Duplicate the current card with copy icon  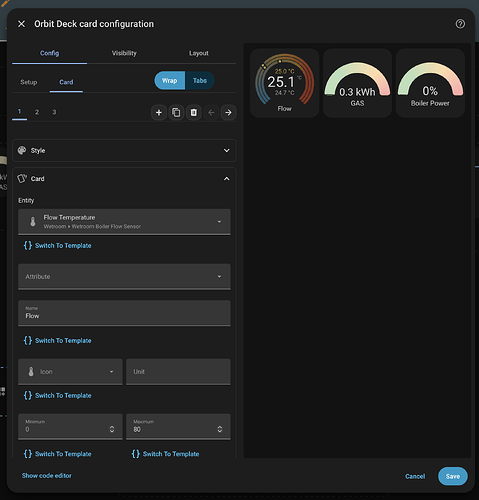pyautogui.click(x=176, y=113)
